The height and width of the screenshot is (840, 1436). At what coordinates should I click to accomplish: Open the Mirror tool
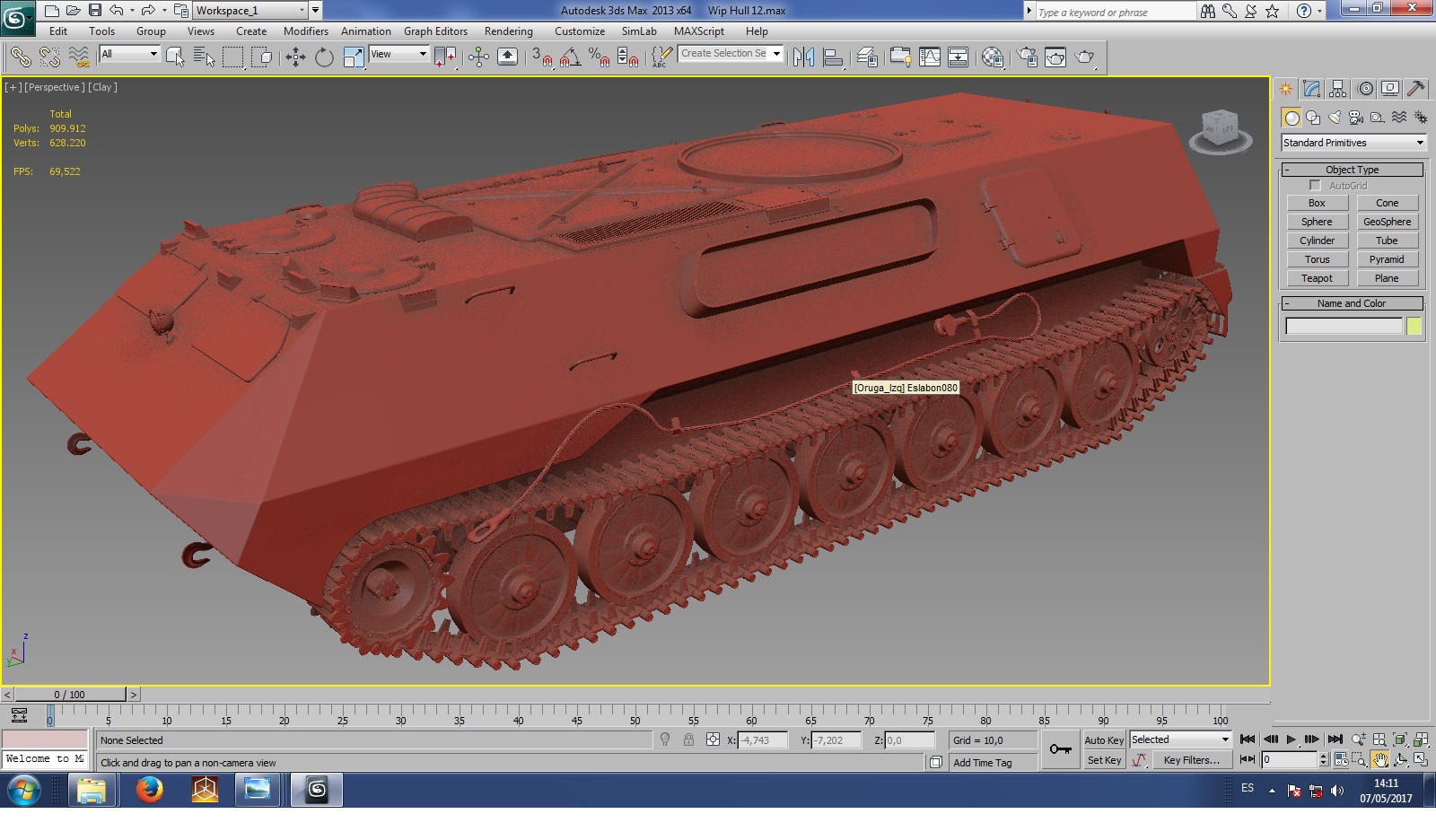804,57
